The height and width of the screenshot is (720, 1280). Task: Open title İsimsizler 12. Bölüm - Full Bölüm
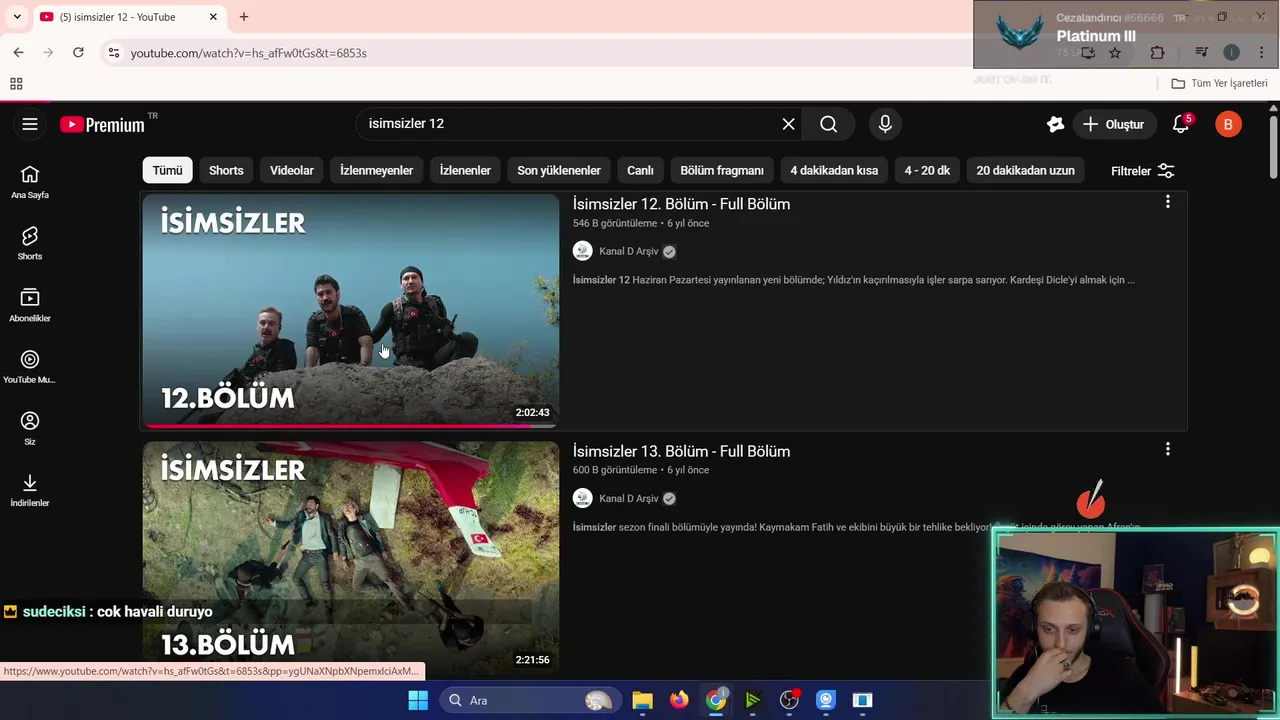(x=681, y=204)
